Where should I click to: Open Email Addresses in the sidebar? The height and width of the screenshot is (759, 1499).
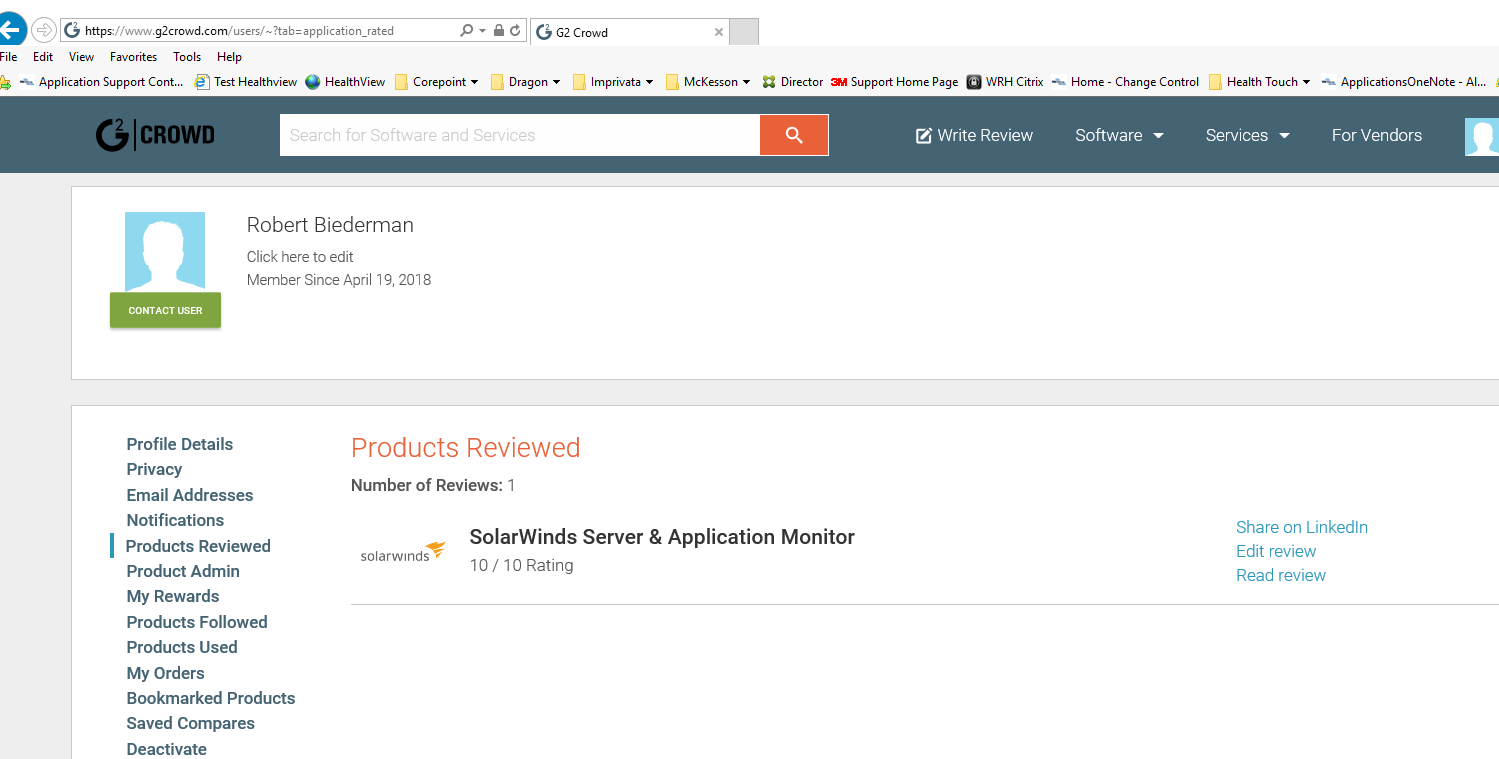pyautogui.click(x=190, y=495)
